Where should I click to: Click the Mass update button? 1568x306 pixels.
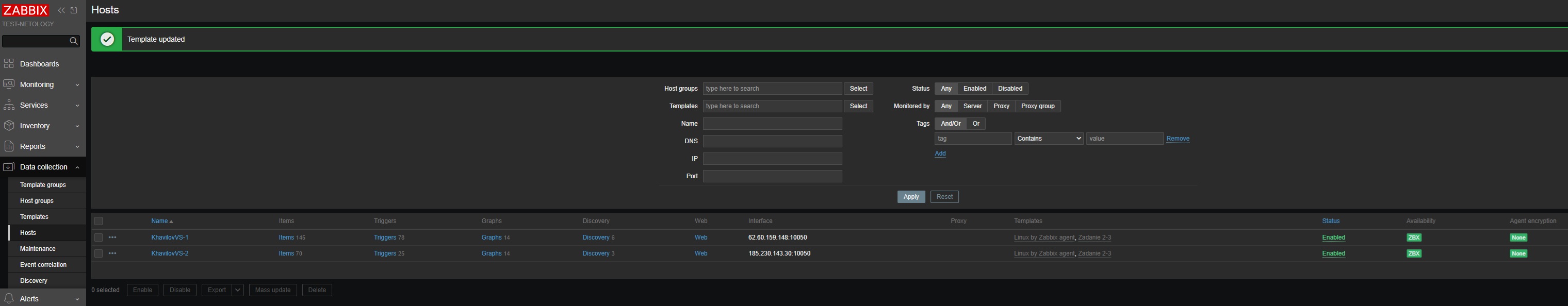pyautogui.click(x=273, y=290)
